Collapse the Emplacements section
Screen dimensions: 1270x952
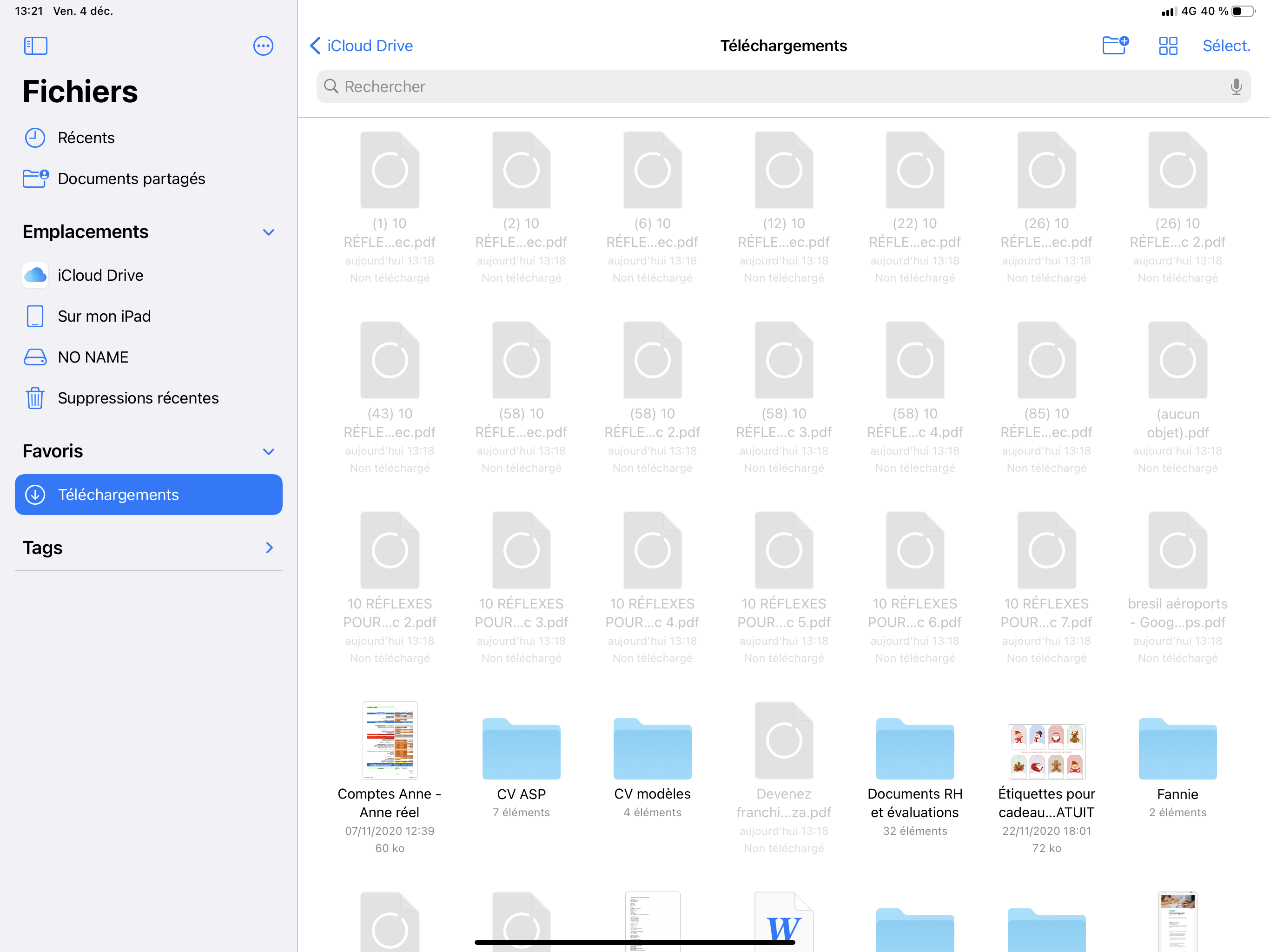268,232
